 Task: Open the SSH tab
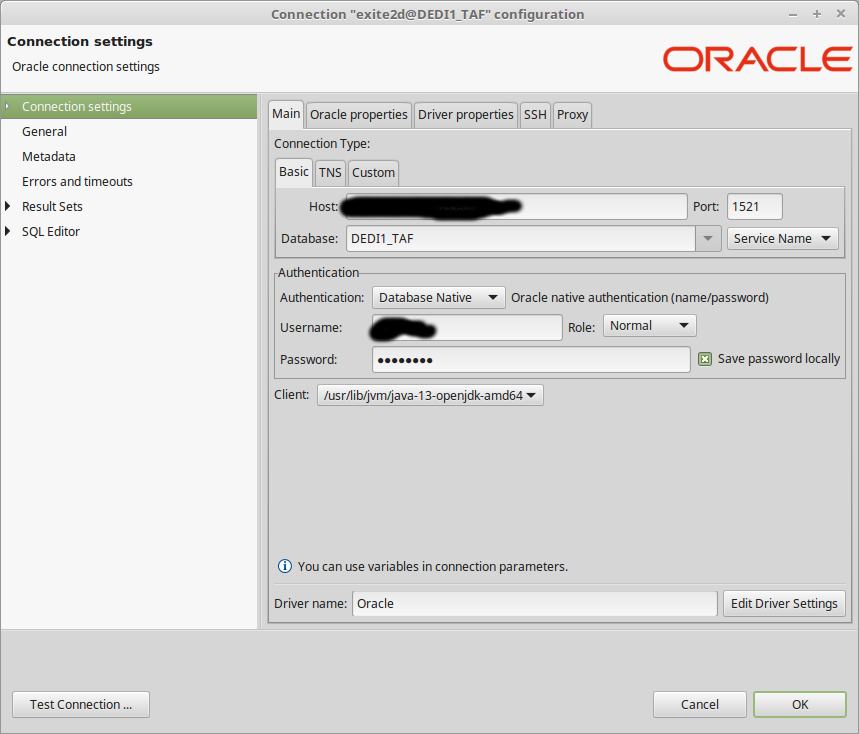point(534,114)
